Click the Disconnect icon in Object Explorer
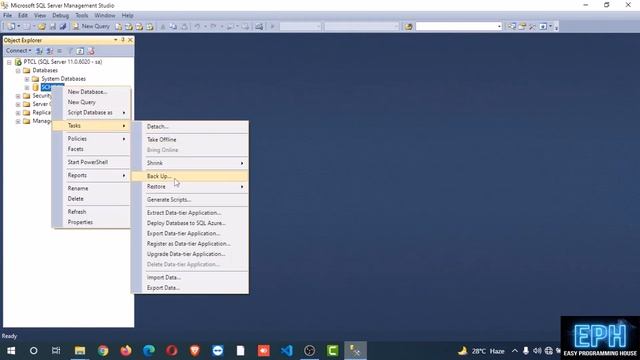Screen dimensions: 640x360 tap(49, 51)
